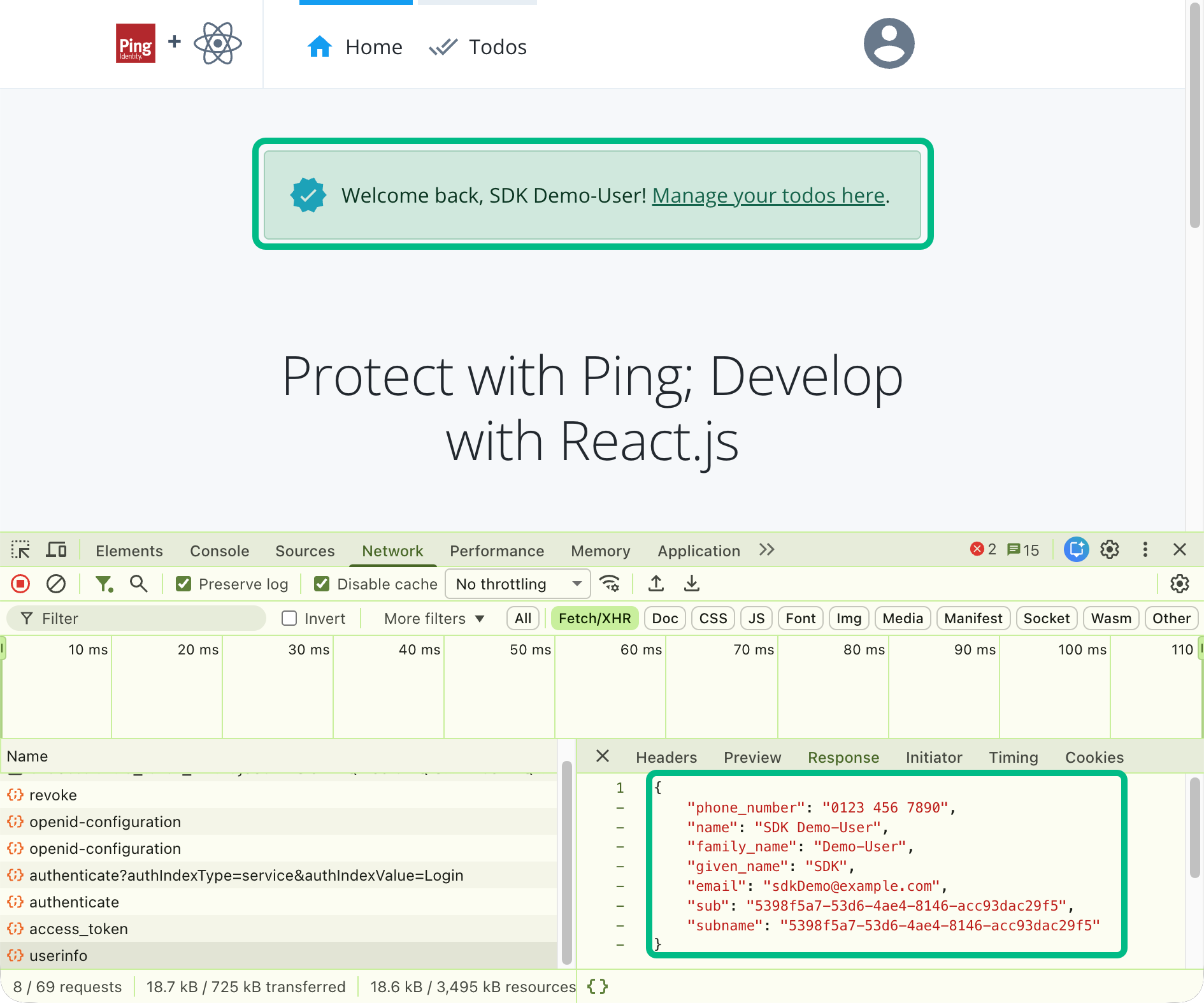Select the Inspect element icon
The width and height of the screenshot is (1204, 1003).
click(x=20, y=549)
